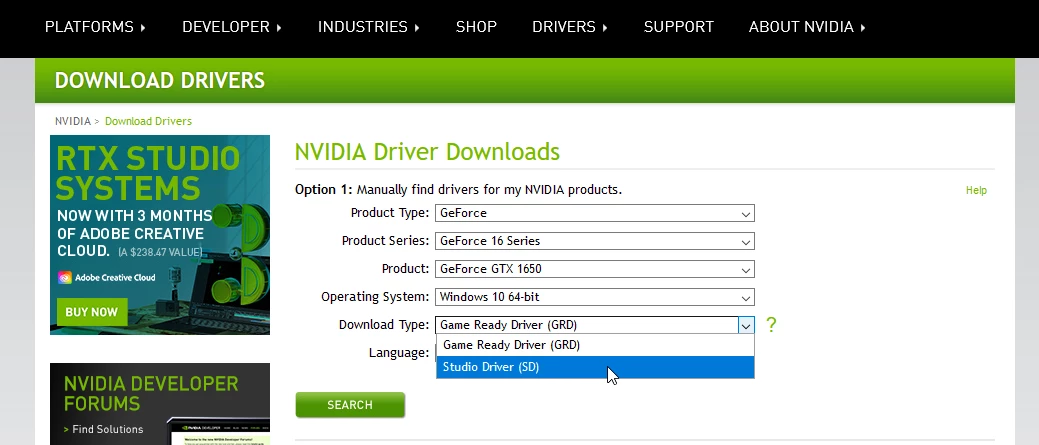The width and height of the screenshot is (1039, 445).
Task: Click the green question mark help icon
Action: (771, 325)
